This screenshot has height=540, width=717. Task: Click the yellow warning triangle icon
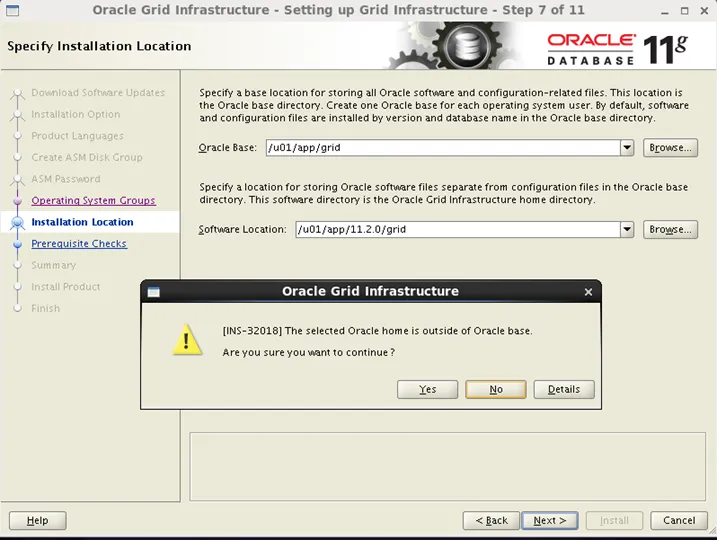tap(187, 340)
